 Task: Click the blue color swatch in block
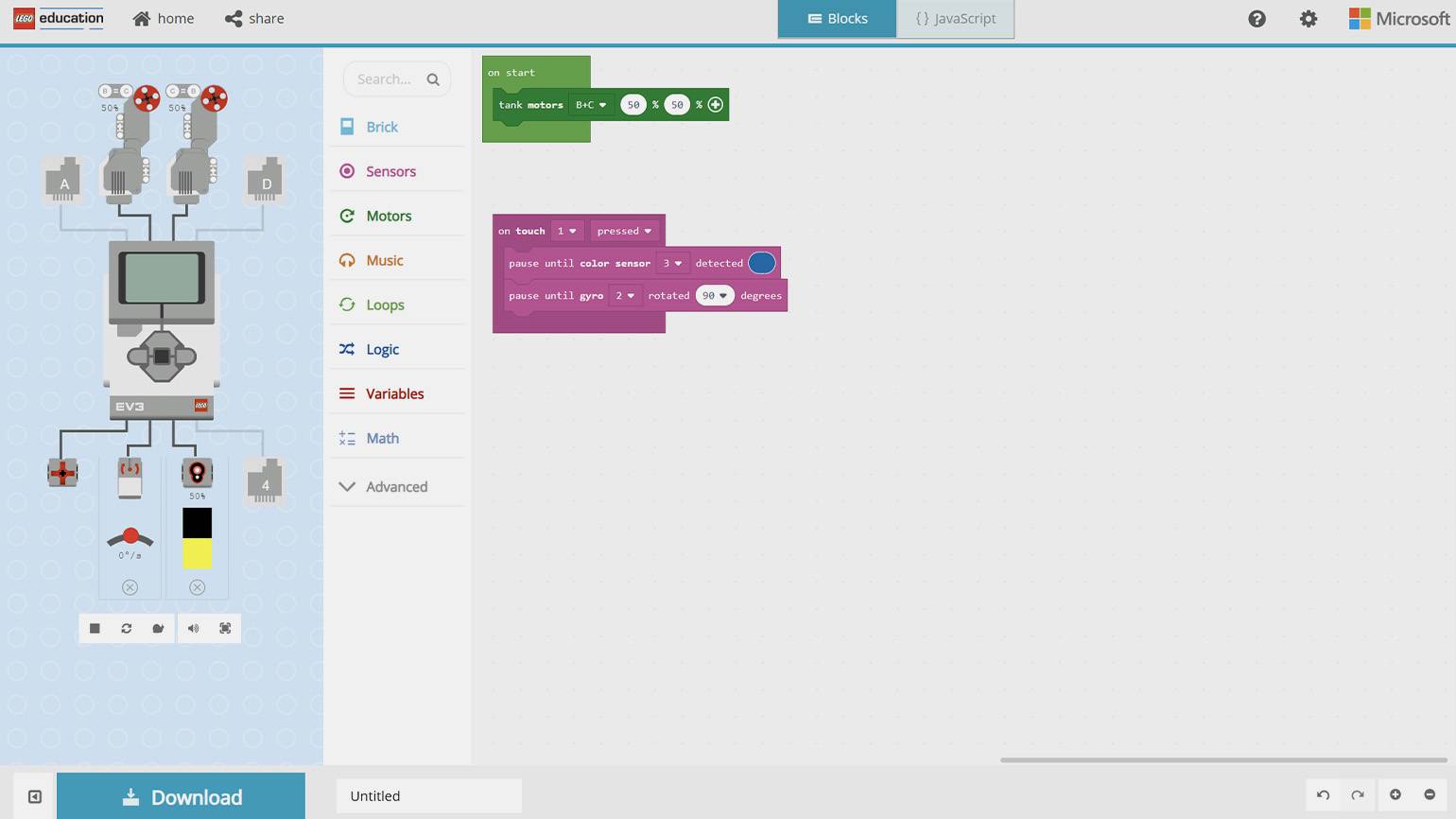761,263
